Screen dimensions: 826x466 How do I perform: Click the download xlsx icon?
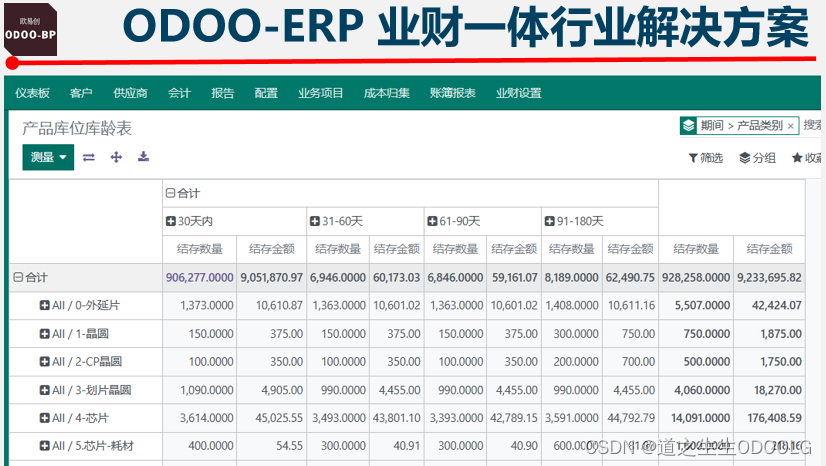click(143, 156)
